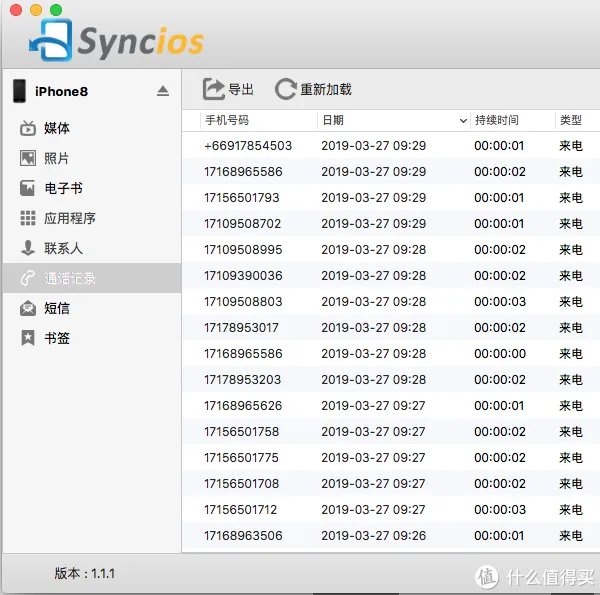
Task: Click duration 00:00:03 in the 17156501712 row
Action: click(500, 510)
